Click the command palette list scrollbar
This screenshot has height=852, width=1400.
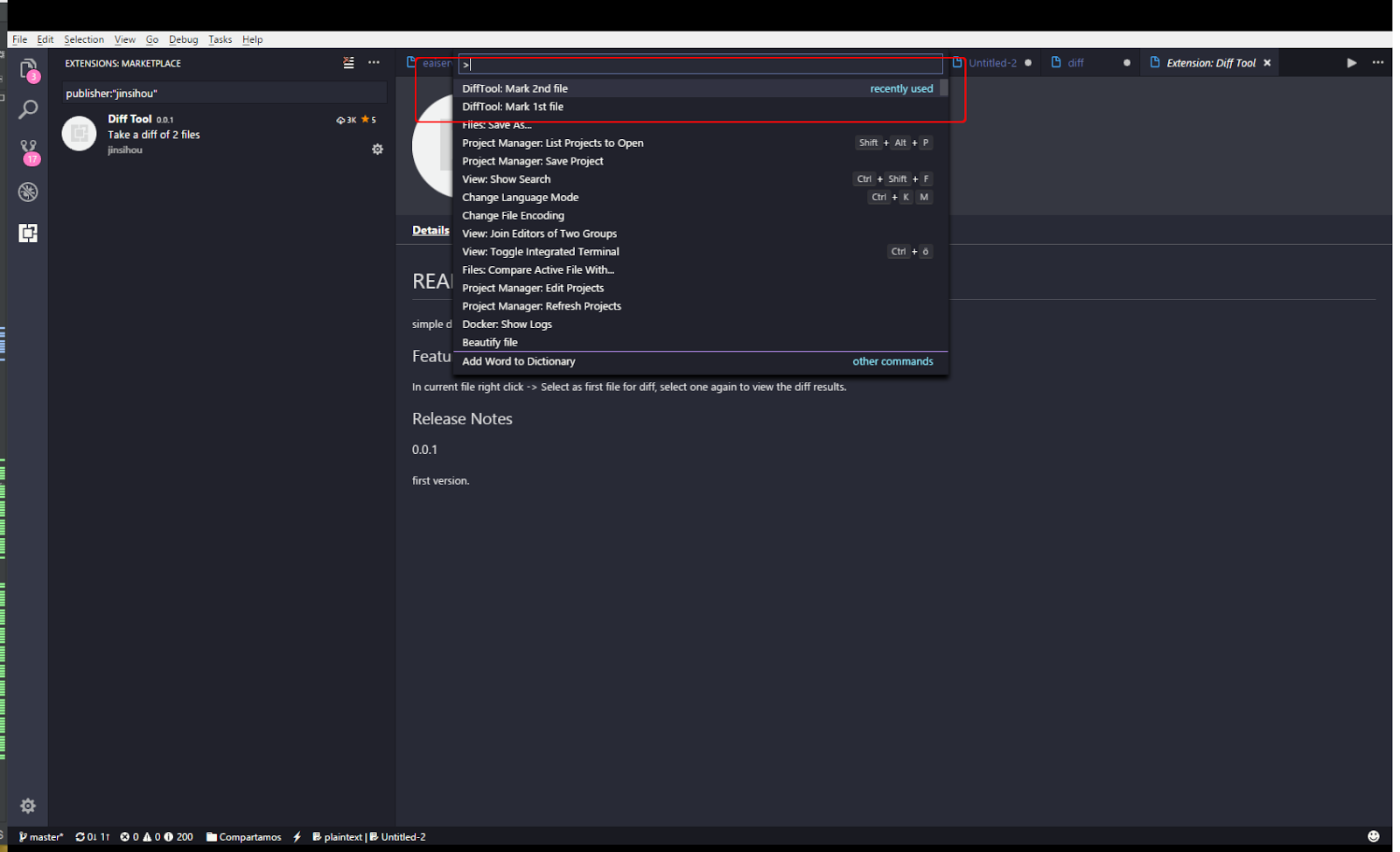(943, 87)
